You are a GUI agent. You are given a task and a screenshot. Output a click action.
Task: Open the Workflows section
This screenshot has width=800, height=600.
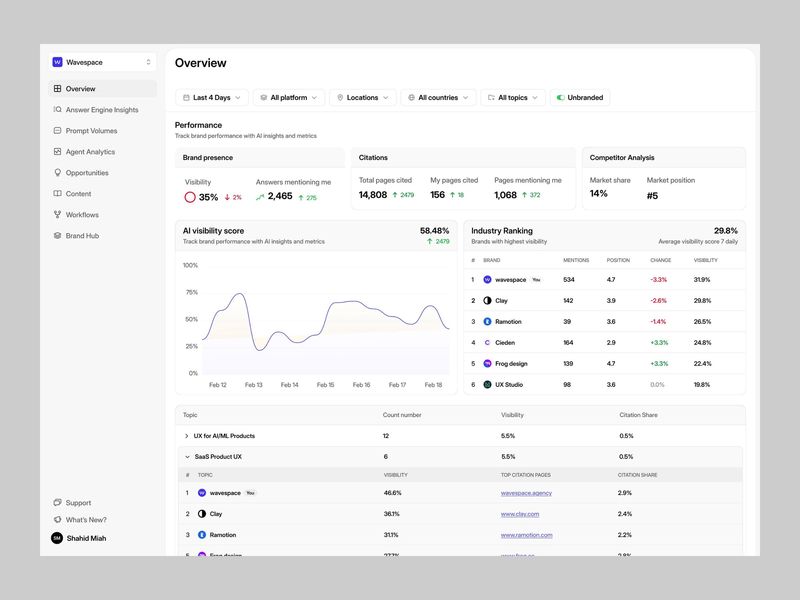[83, 214]
